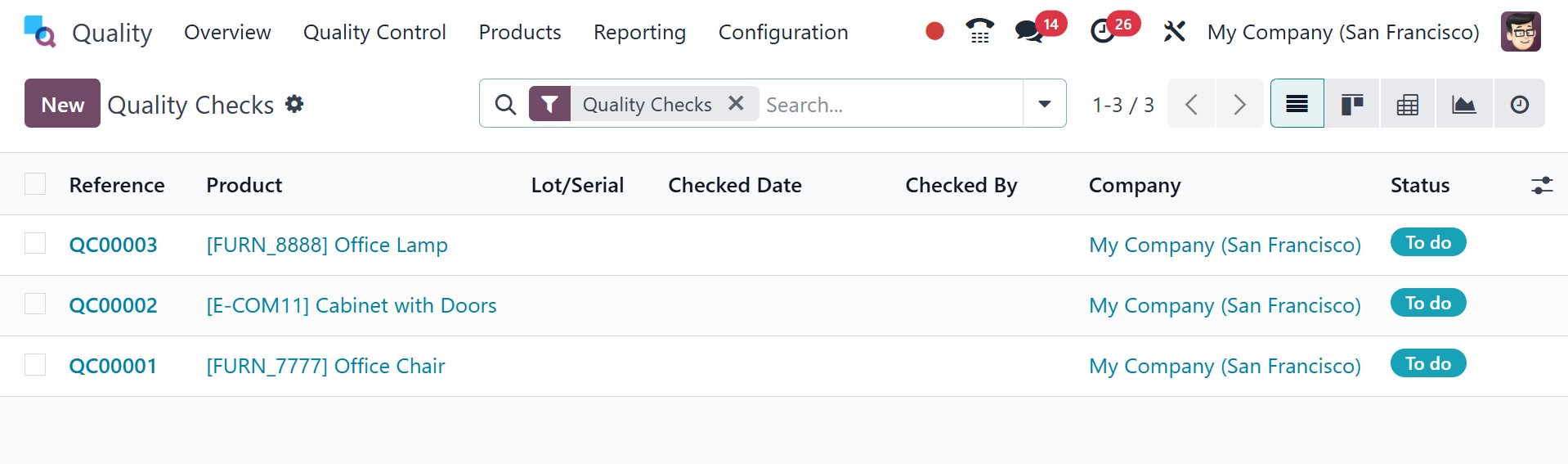Viewport: 1568px width, 464px height.
Task: Click the New button
Action: click(x=62, y=104)
